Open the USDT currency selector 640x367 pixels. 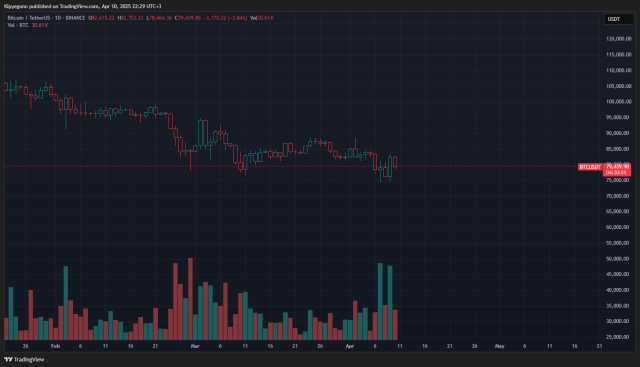(x=618, y=19)
